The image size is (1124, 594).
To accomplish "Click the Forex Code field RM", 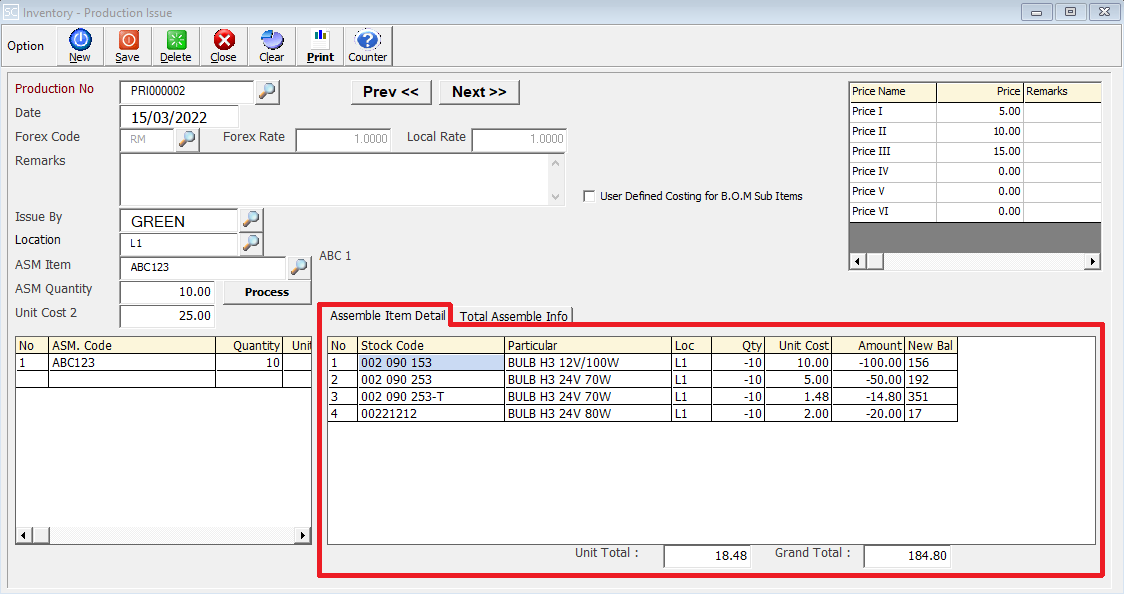I will [147, 139].
